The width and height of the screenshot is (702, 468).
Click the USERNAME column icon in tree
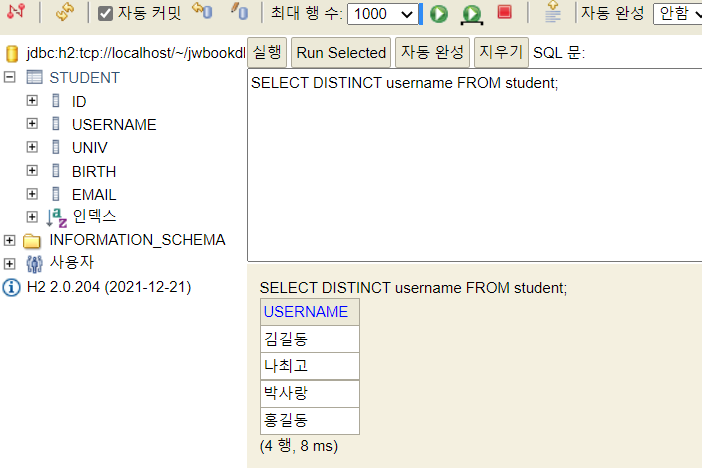tap(56, 124)
